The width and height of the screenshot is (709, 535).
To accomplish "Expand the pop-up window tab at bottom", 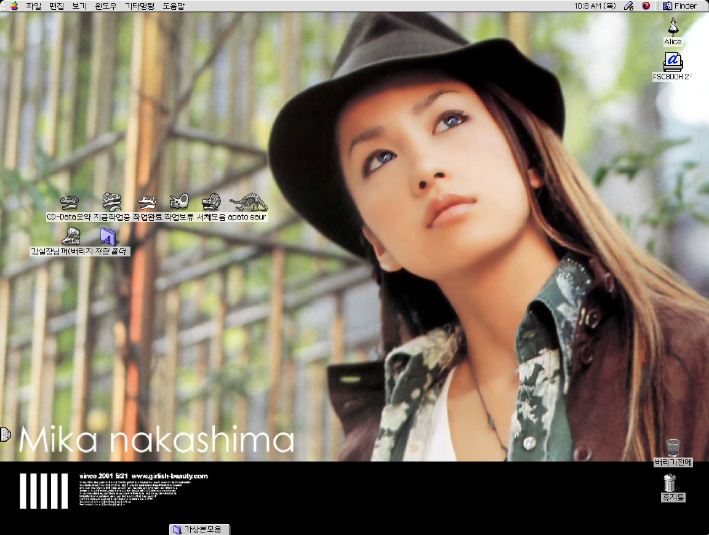I will click(x=201, y=529).
